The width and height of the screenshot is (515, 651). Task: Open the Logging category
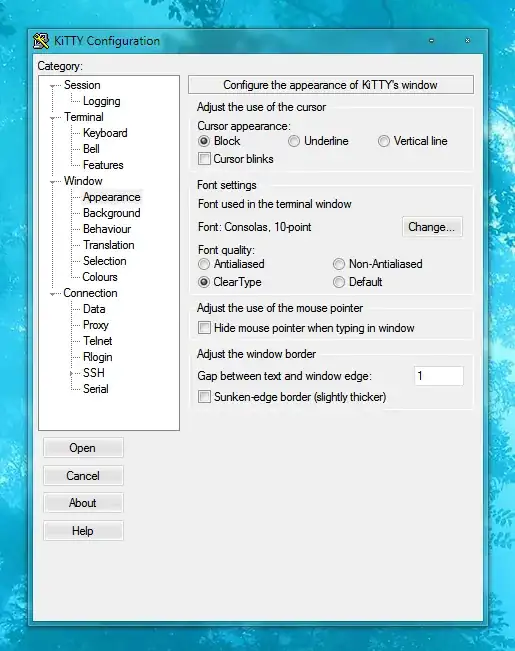(x=101, y=101)
